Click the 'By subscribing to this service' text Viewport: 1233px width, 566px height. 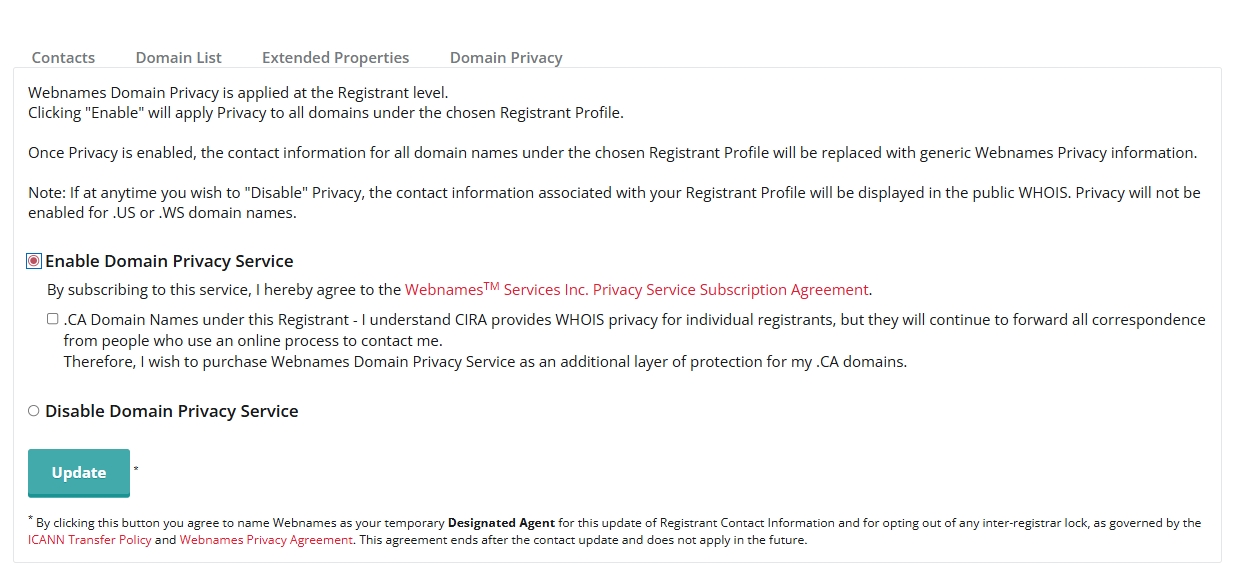225,290
